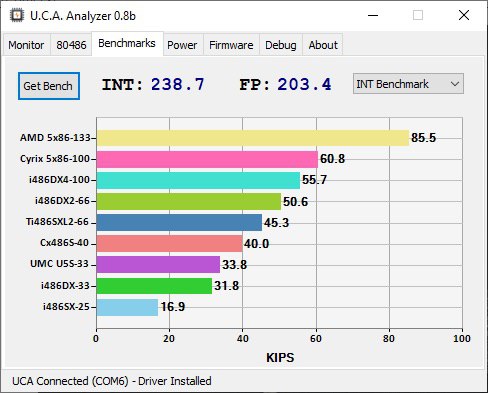Screen dimensions: 488x393
Task: Open the 80486 tab
Action: (71, 45)
